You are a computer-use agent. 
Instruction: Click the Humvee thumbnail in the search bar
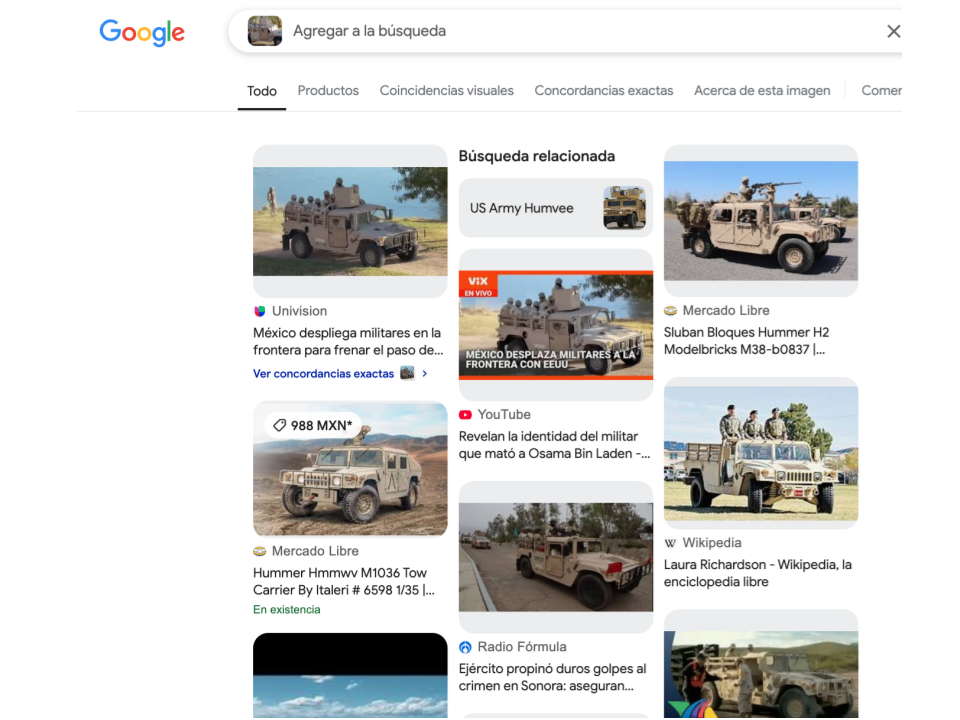coord(264,31)
